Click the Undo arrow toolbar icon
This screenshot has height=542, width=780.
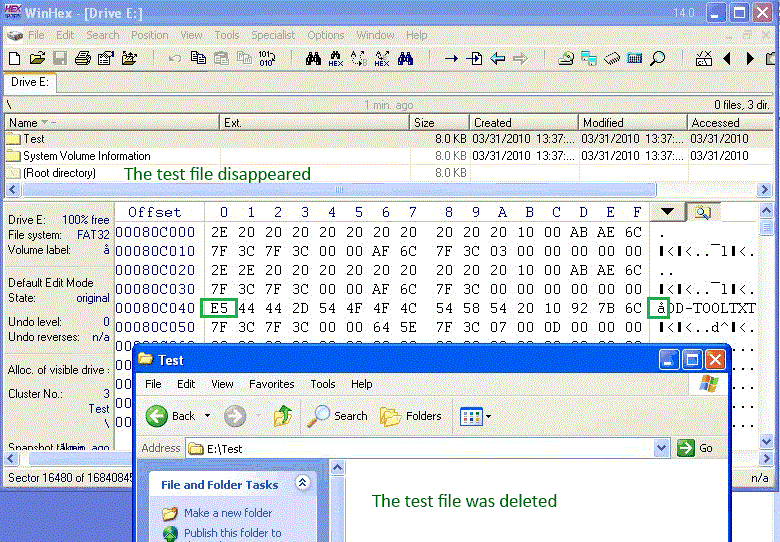(175, 59)
